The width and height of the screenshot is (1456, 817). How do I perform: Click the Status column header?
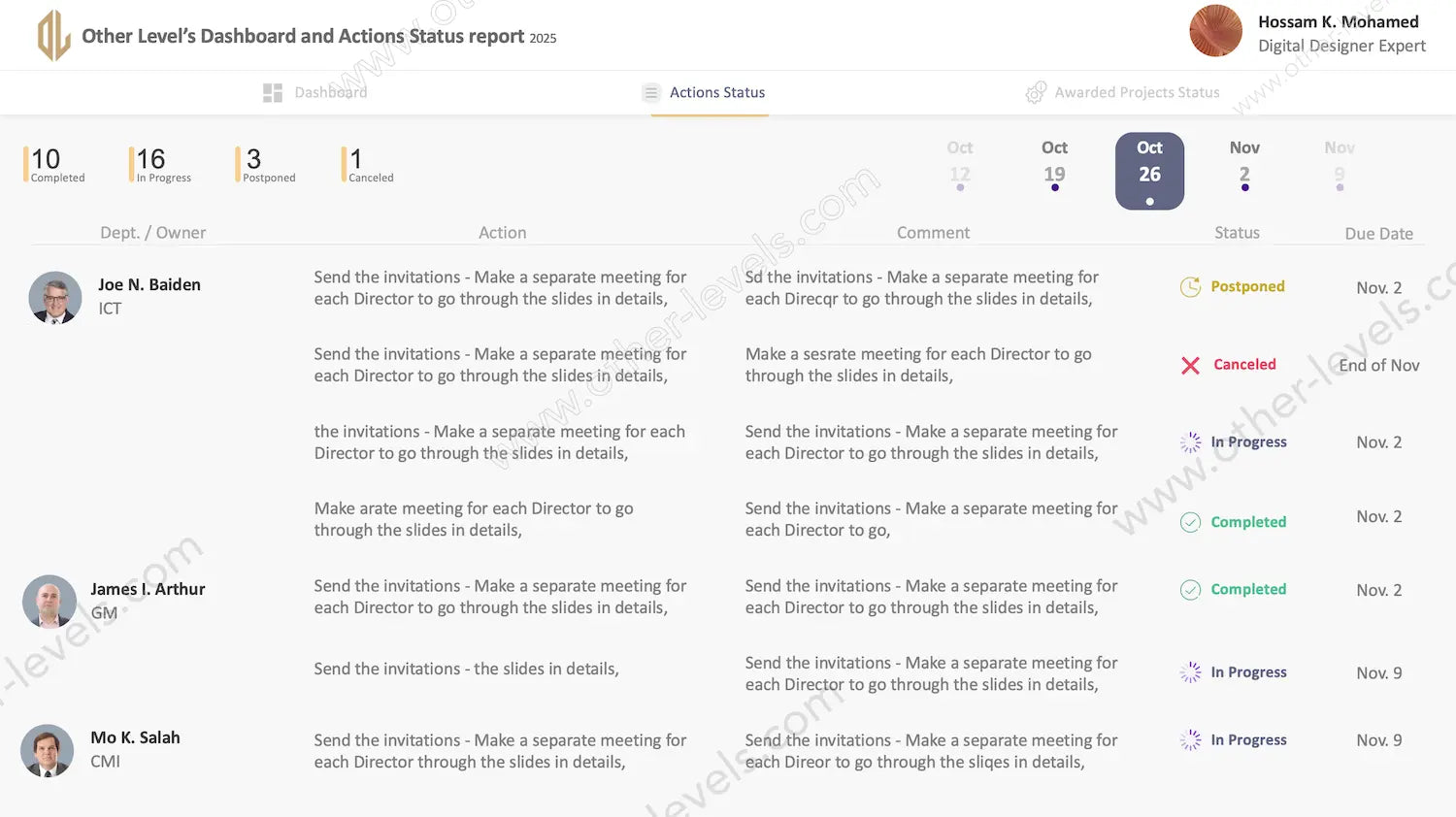coord(1237,233)
